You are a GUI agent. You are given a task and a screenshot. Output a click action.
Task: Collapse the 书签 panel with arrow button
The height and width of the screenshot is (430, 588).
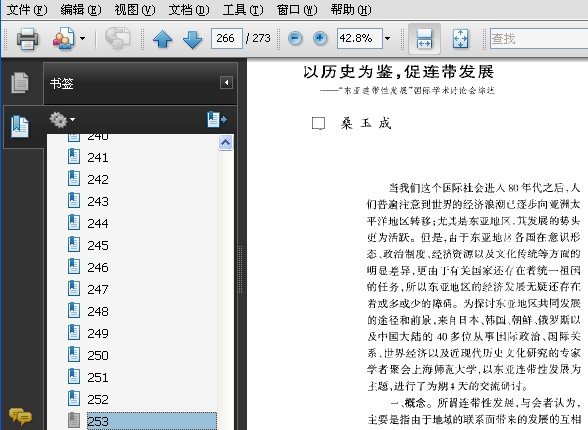226,82
